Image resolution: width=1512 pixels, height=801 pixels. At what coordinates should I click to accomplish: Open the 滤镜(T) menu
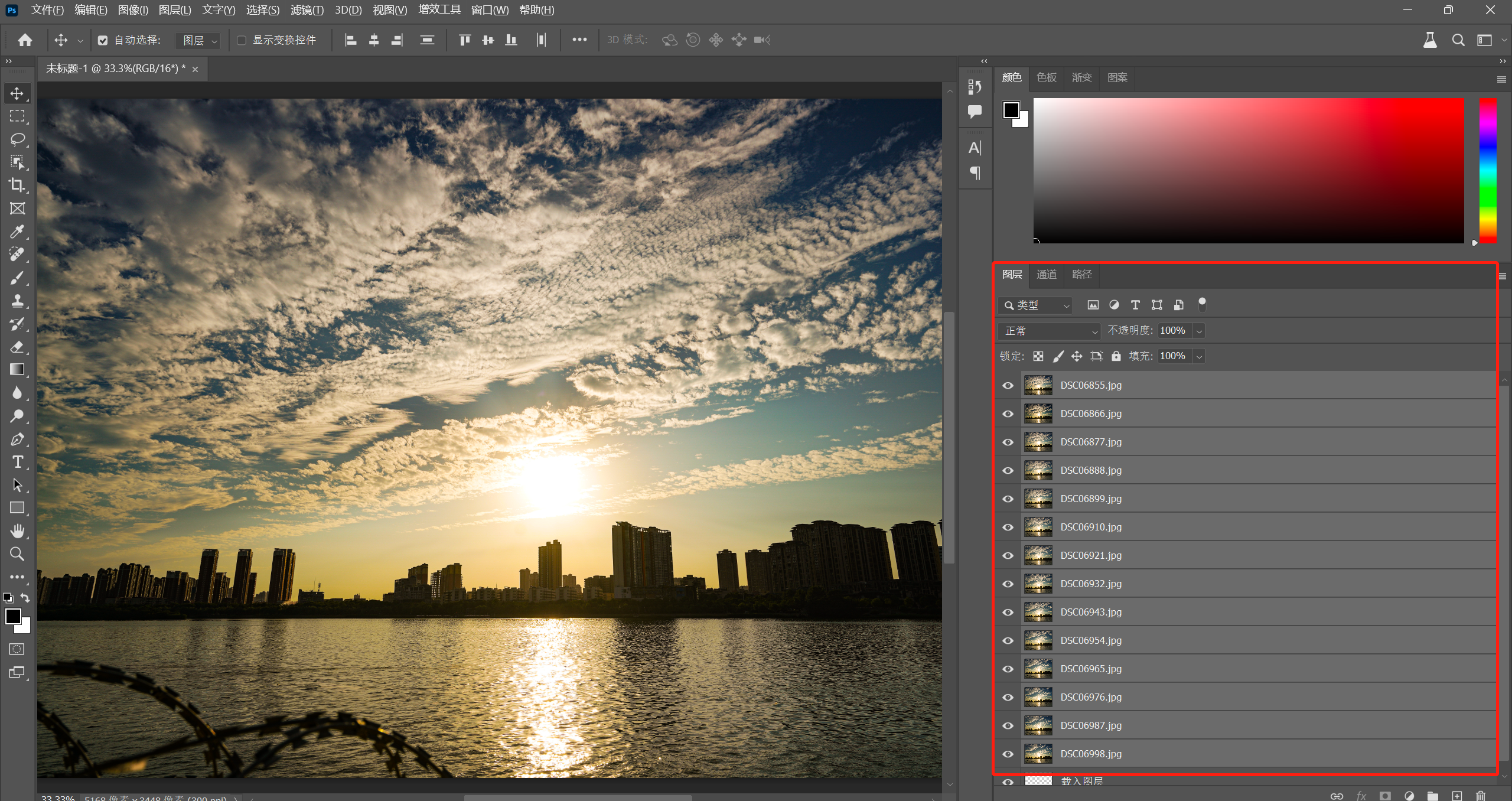click(x=307, y=10)
